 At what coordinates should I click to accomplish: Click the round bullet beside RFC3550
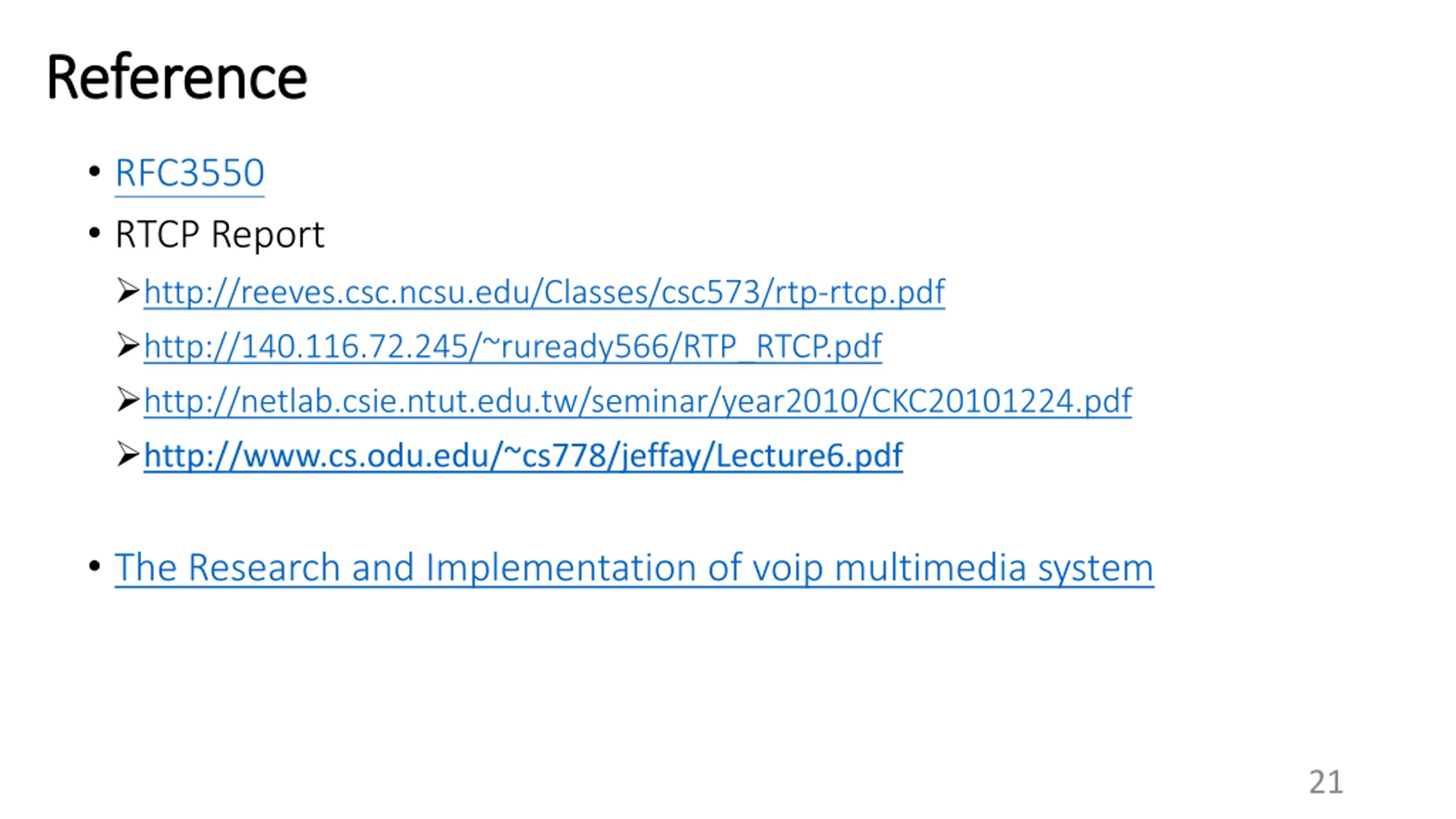pos(94,172)
